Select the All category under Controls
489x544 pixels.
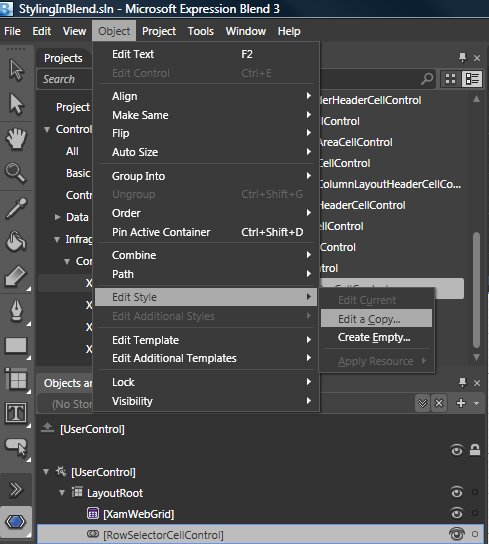pyautogui.click(x=72, y=152)
